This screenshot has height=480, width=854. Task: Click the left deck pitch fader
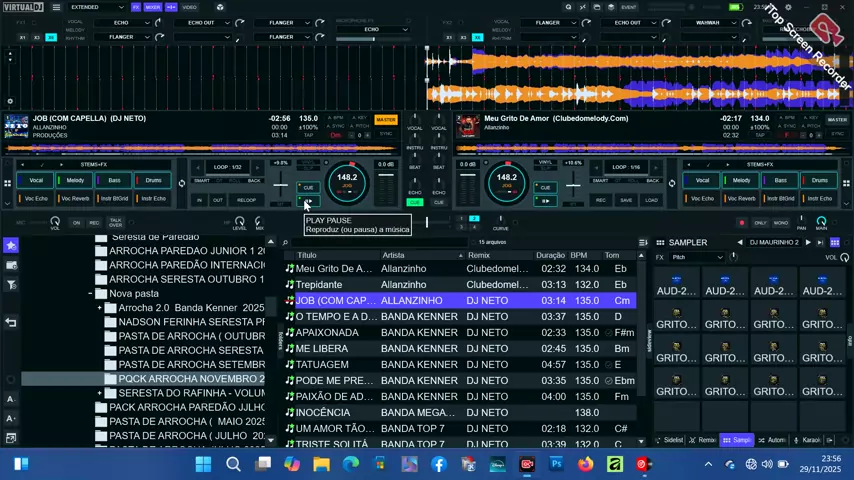point(281,185)
